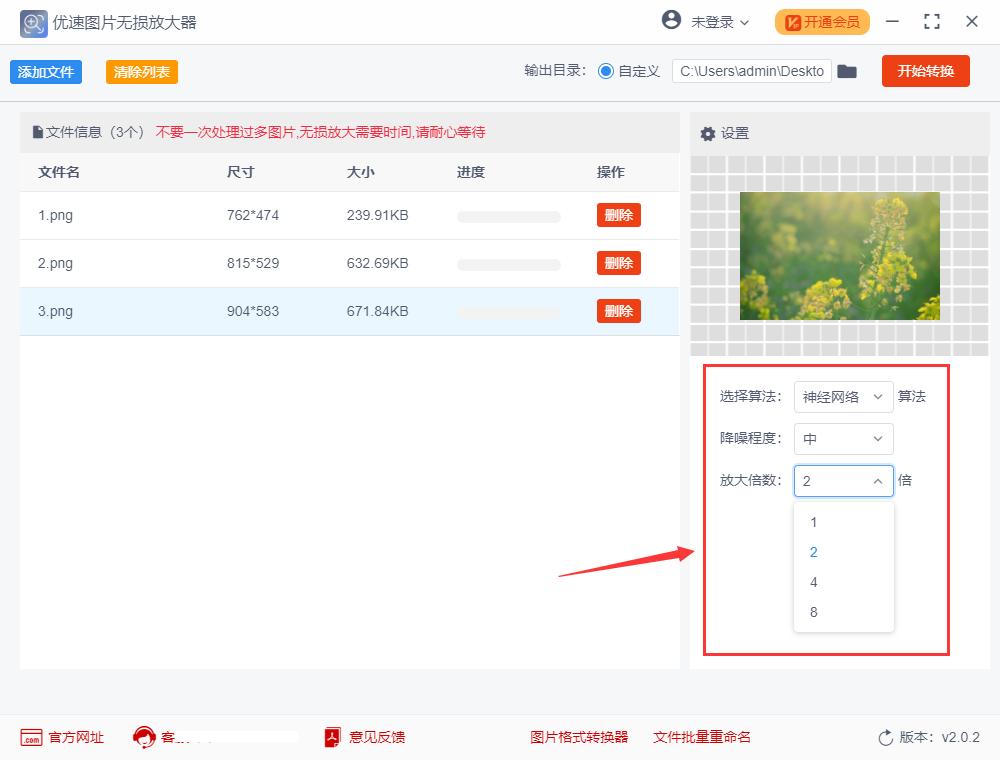Open the folder browser for output directory
This screenshot has height=760, width=1000.
pyautogui.click(x=847, y=71)
